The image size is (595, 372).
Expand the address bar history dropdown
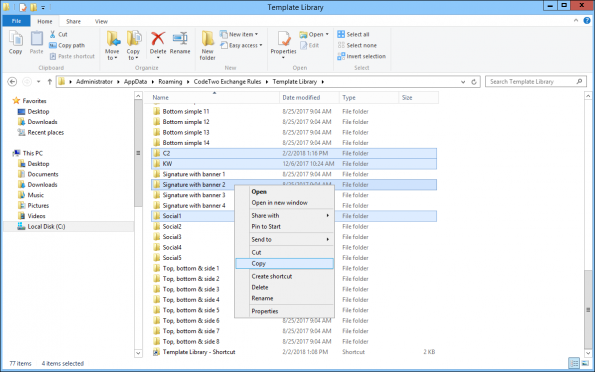pyautogui.click(x=463, y=82)
